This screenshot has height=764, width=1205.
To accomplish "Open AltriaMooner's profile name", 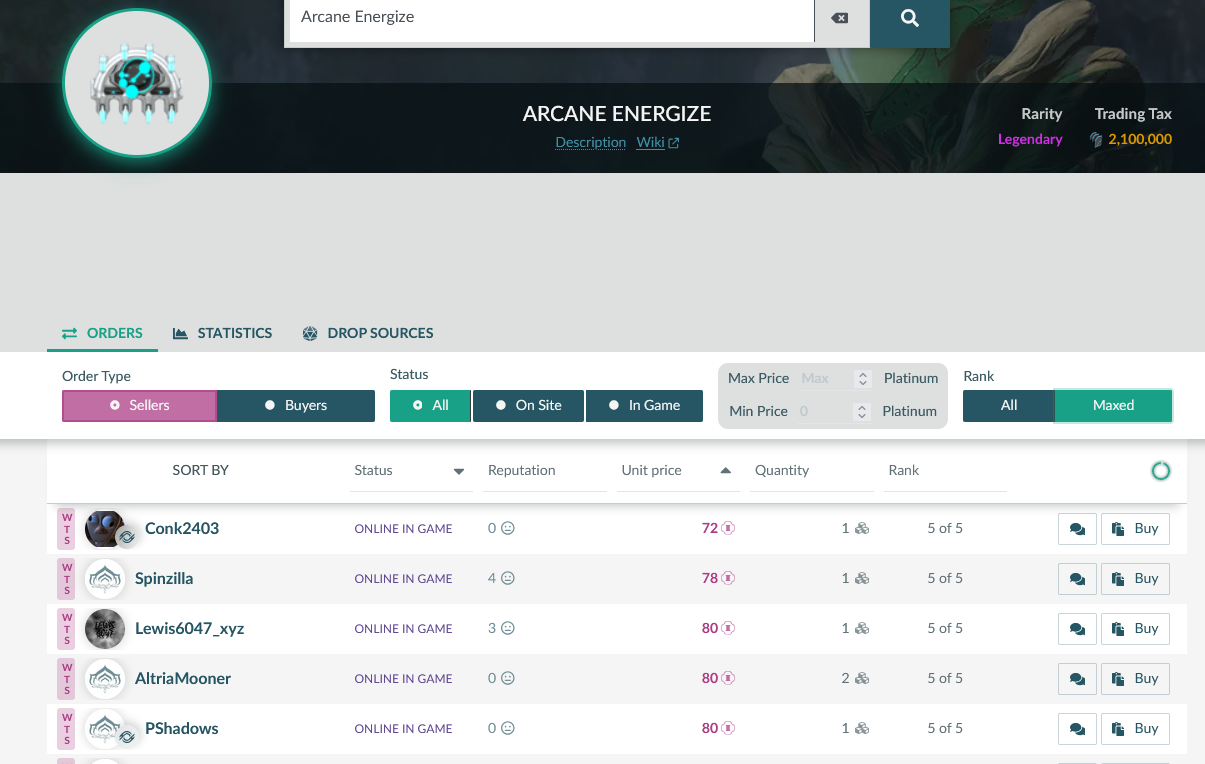I will click(x=183, y=678).
